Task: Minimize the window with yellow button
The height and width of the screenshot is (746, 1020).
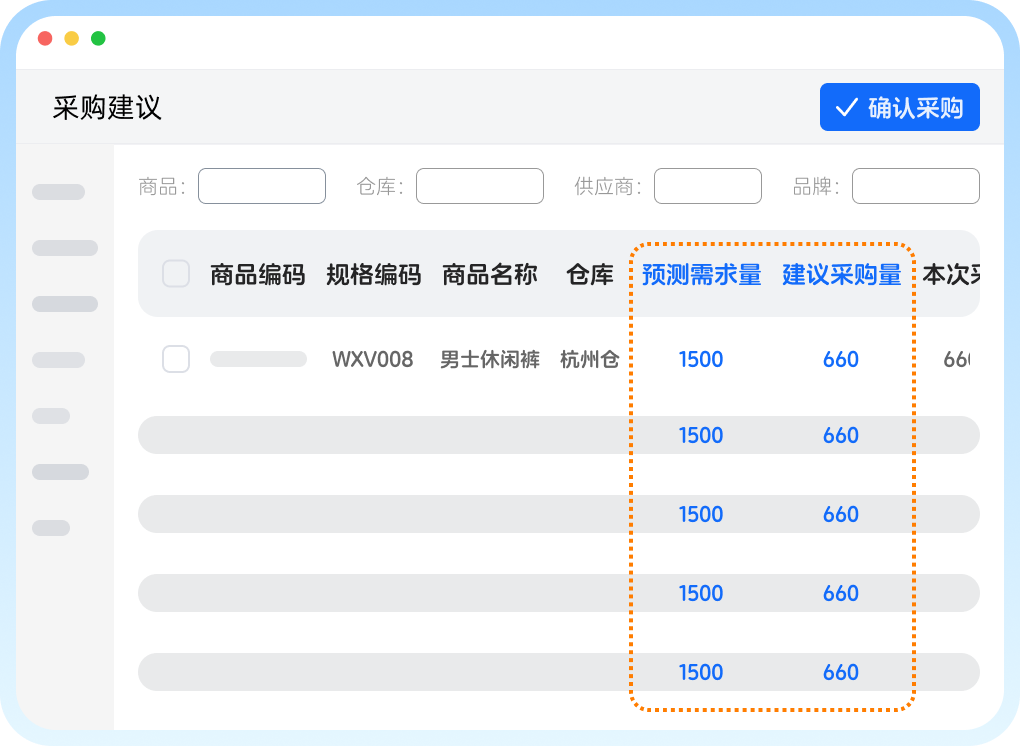Action: [72, 39]
